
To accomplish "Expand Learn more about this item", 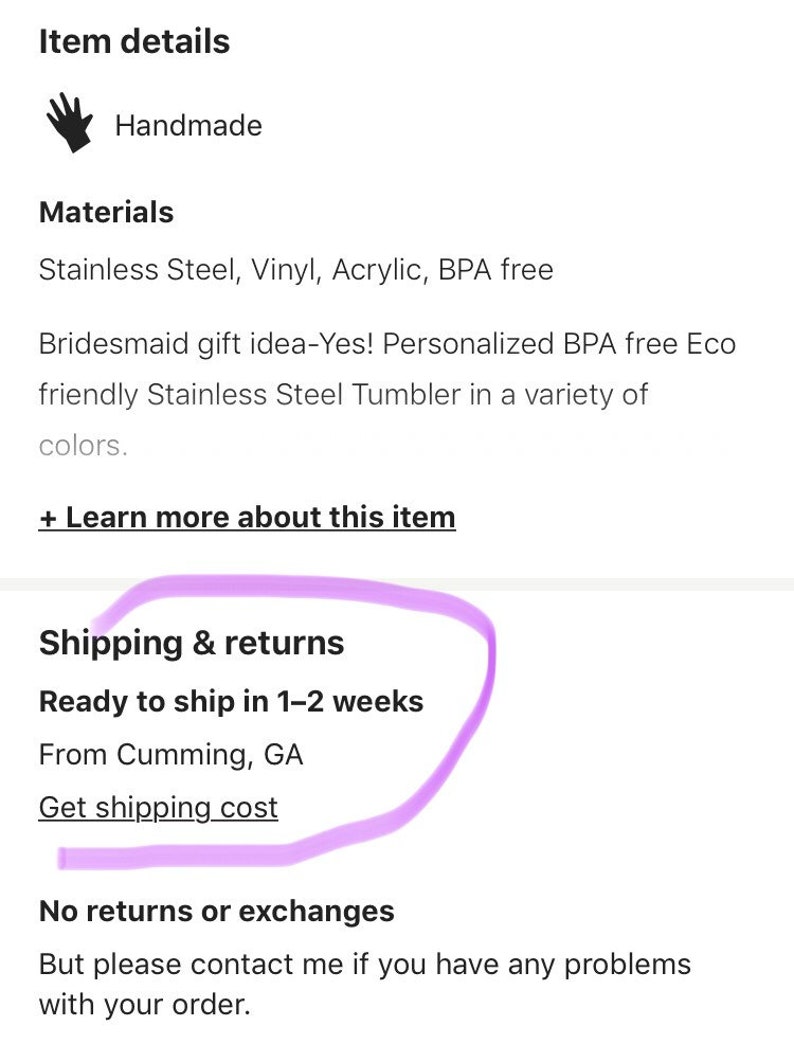I will (247, 517).
